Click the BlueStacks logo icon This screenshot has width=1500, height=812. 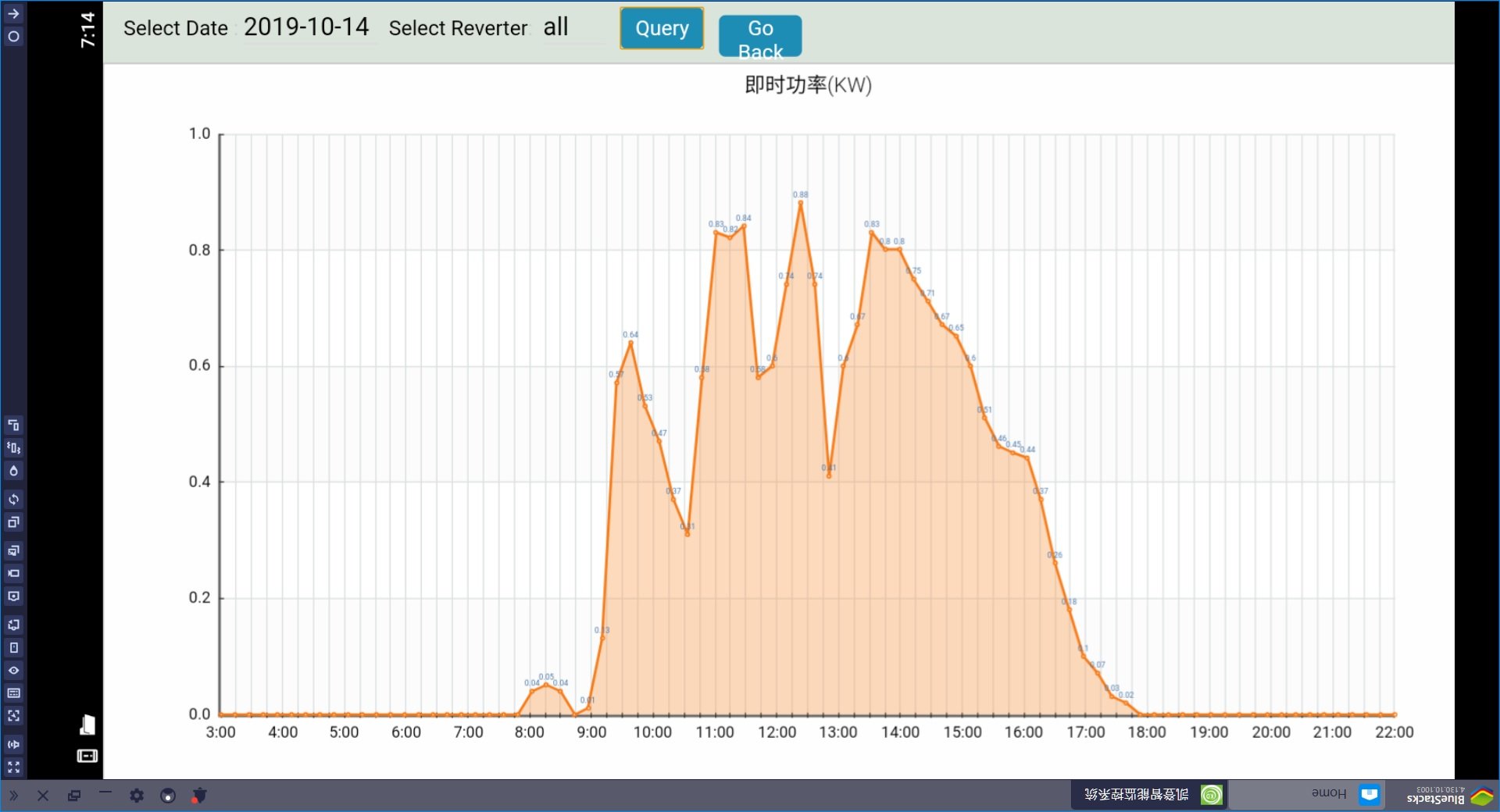[x=1481, y=796]
